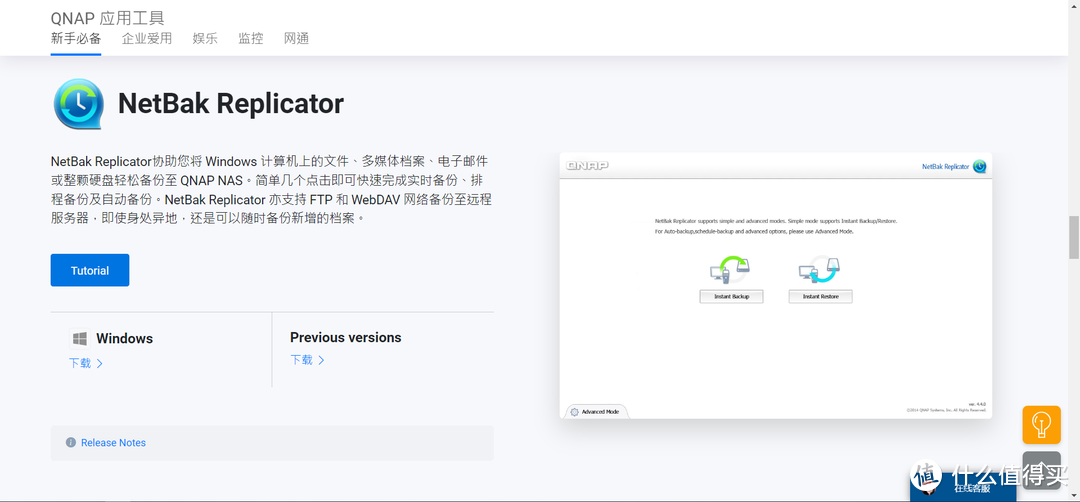
Task: Click the blue Instant Restore arrow icon
Action: [820, 269]
